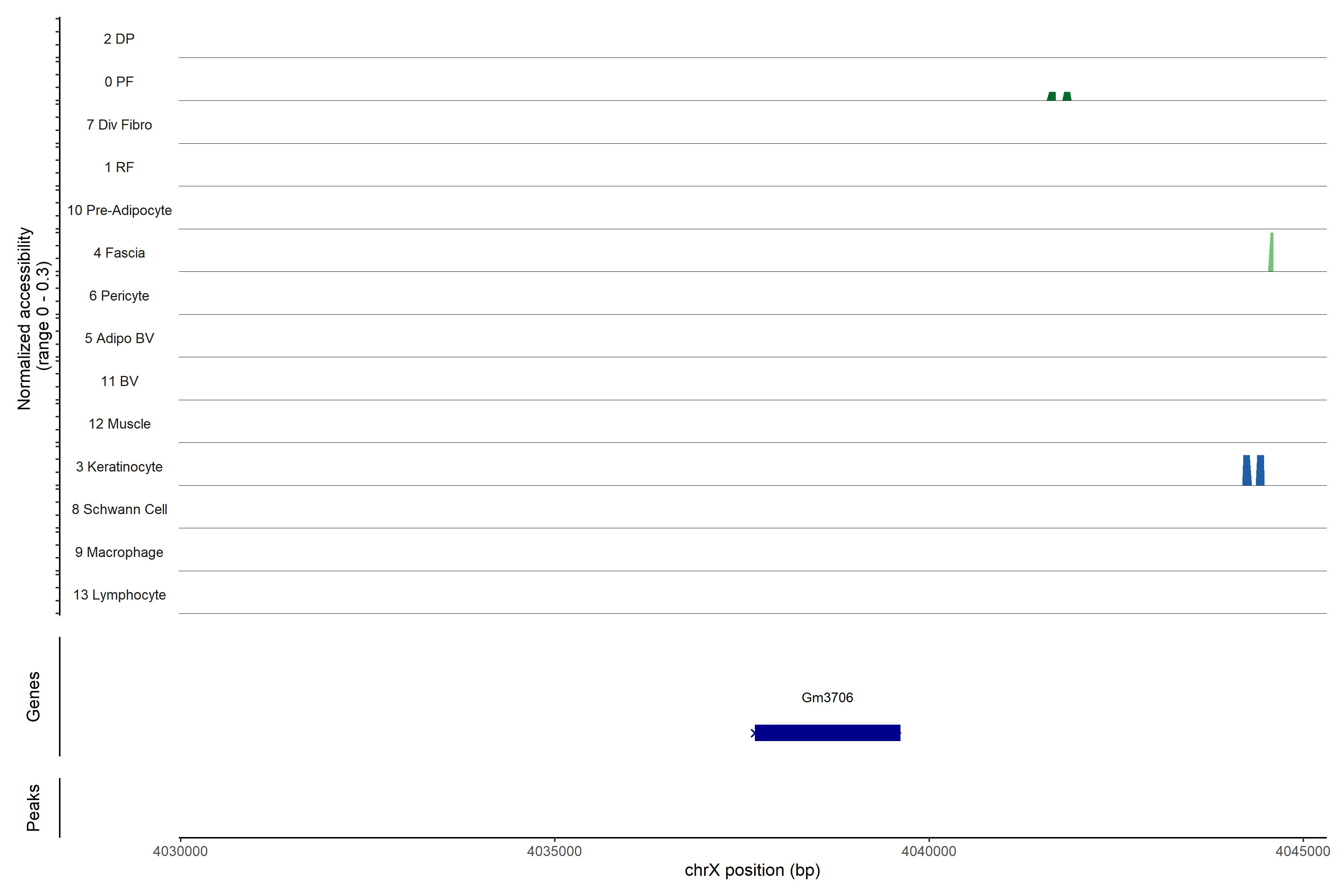
Task: Select the 0 PF track label
Action: click(x=119, y=82)
